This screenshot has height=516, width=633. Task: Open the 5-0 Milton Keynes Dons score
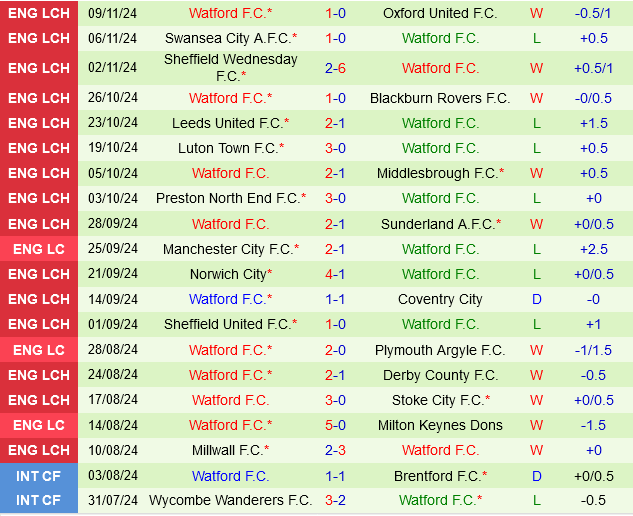click(x=335, y=425)
